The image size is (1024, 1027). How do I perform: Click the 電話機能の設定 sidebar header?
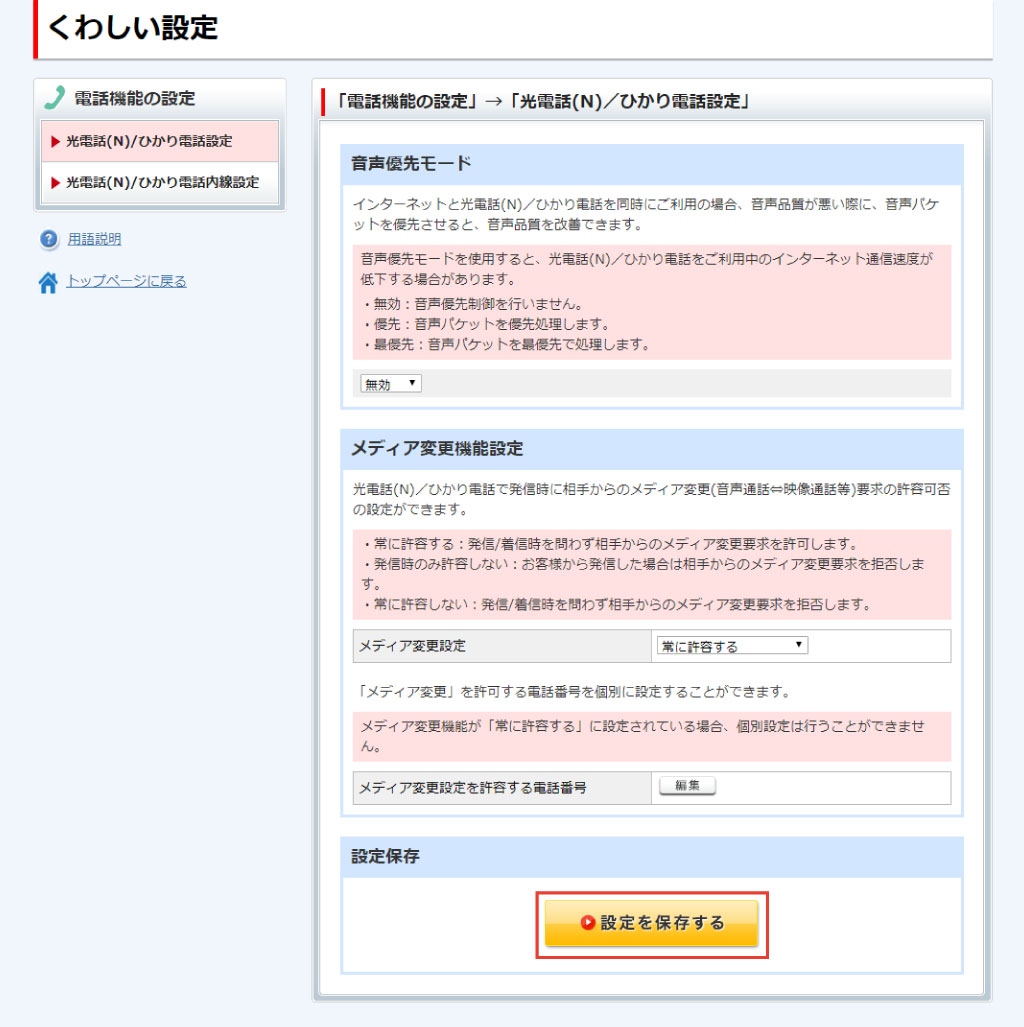point(135,98)
